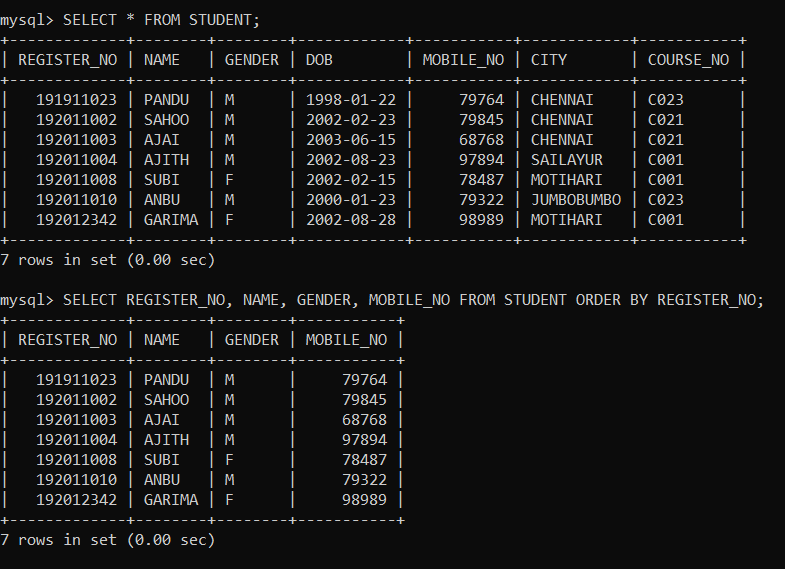The height and width of the screenshot is (569, 785).
Task: Click MOTIHARI in SUBI's row
Action: 567,180
